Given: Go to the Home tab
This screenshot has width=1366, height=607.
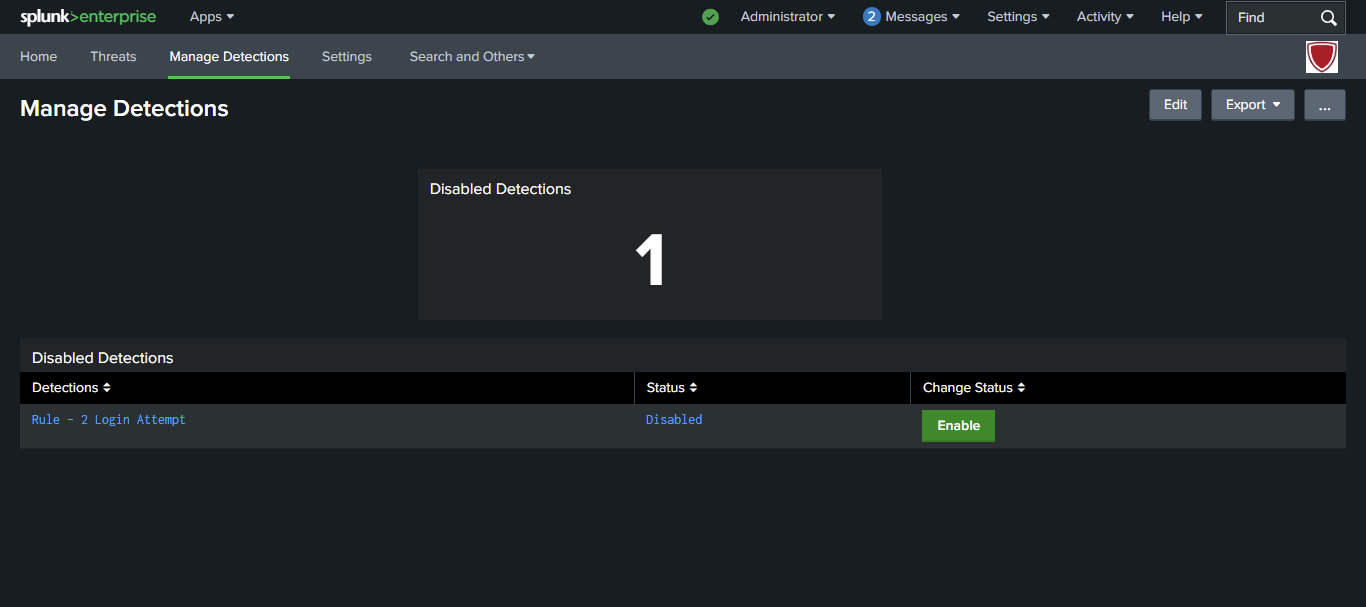Looking at the screenshot, I should tap(38, 57).
